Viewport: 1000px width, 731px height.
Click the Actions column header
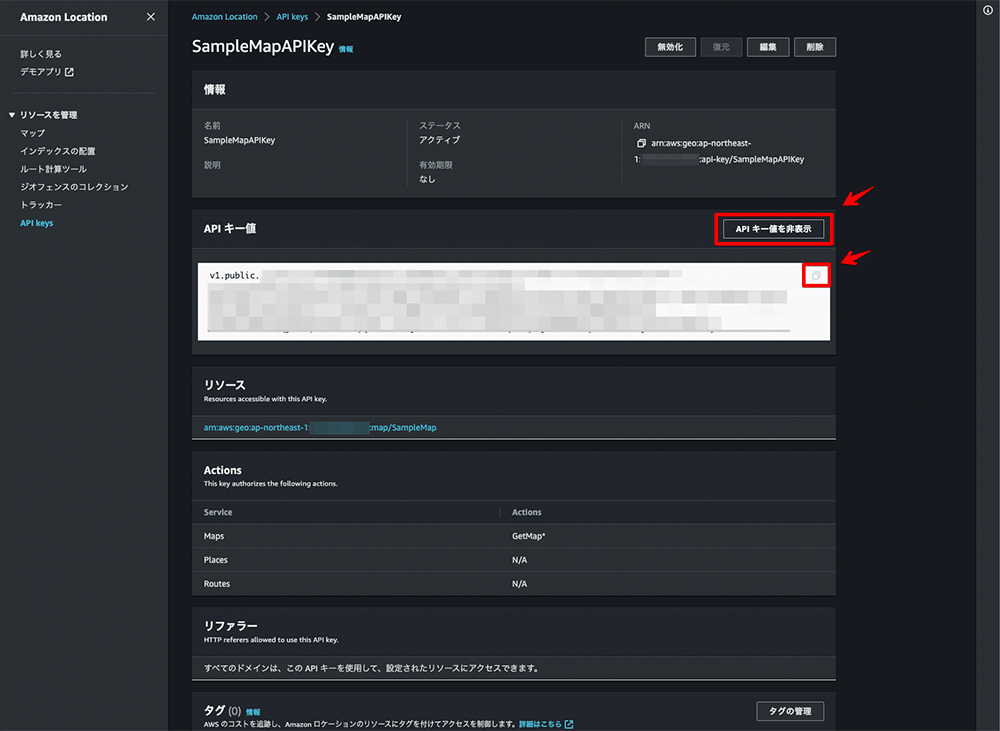[x=527, y=512]
